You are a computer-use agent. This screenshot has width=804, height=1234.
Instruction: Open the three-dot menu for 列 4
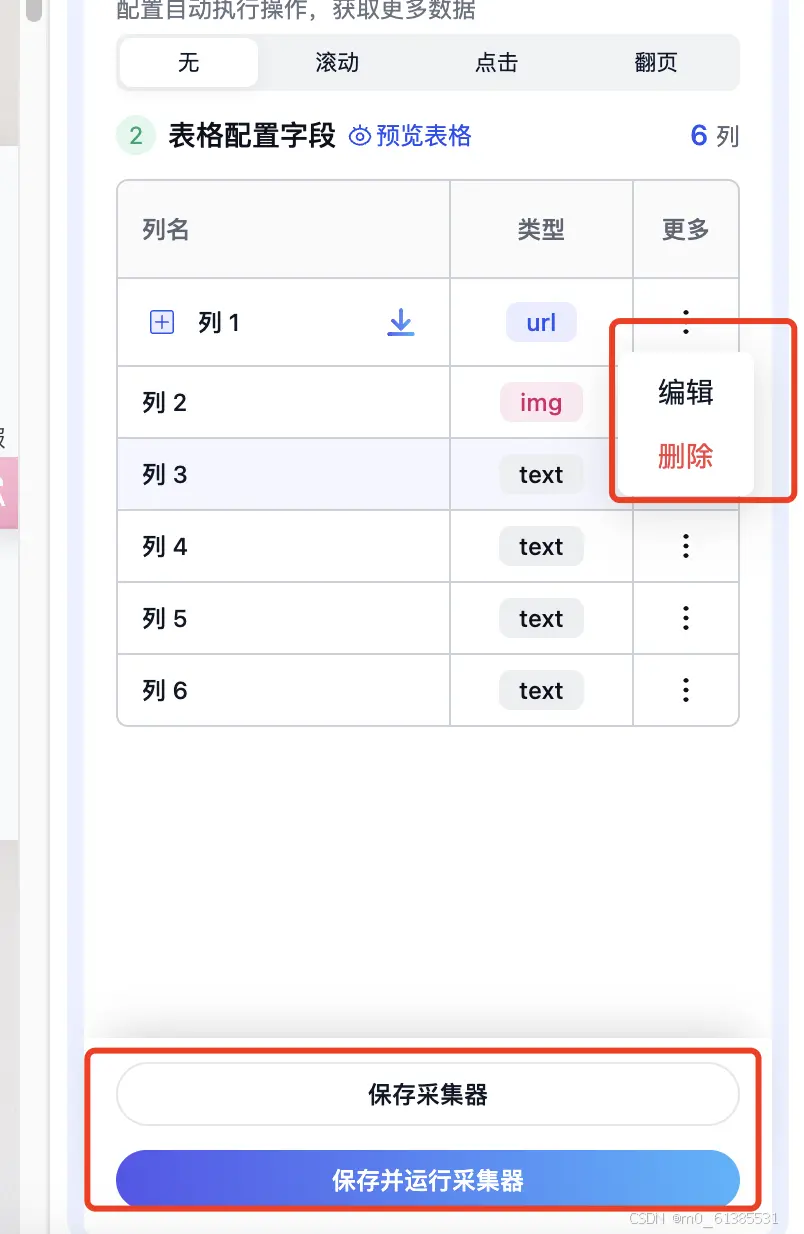685,546
